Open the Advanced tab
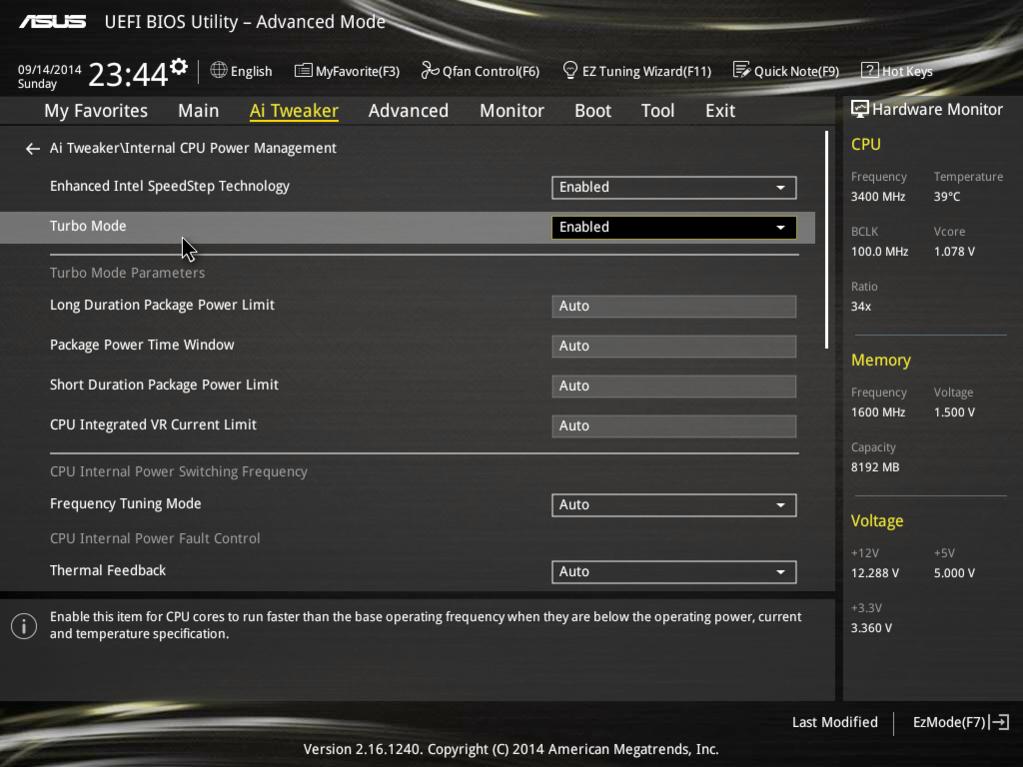The height and width of the screenshot is (767, 1023). 408,111
